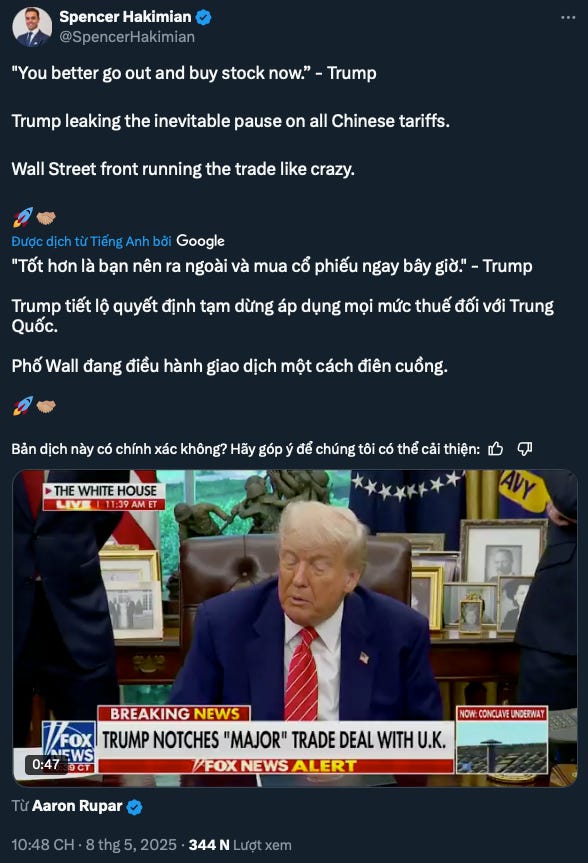This screenshot has height=863, width=588.
Task: Open the @SpencerHakimian handle link
Action: pyautogui.click(x=127, y=37)
